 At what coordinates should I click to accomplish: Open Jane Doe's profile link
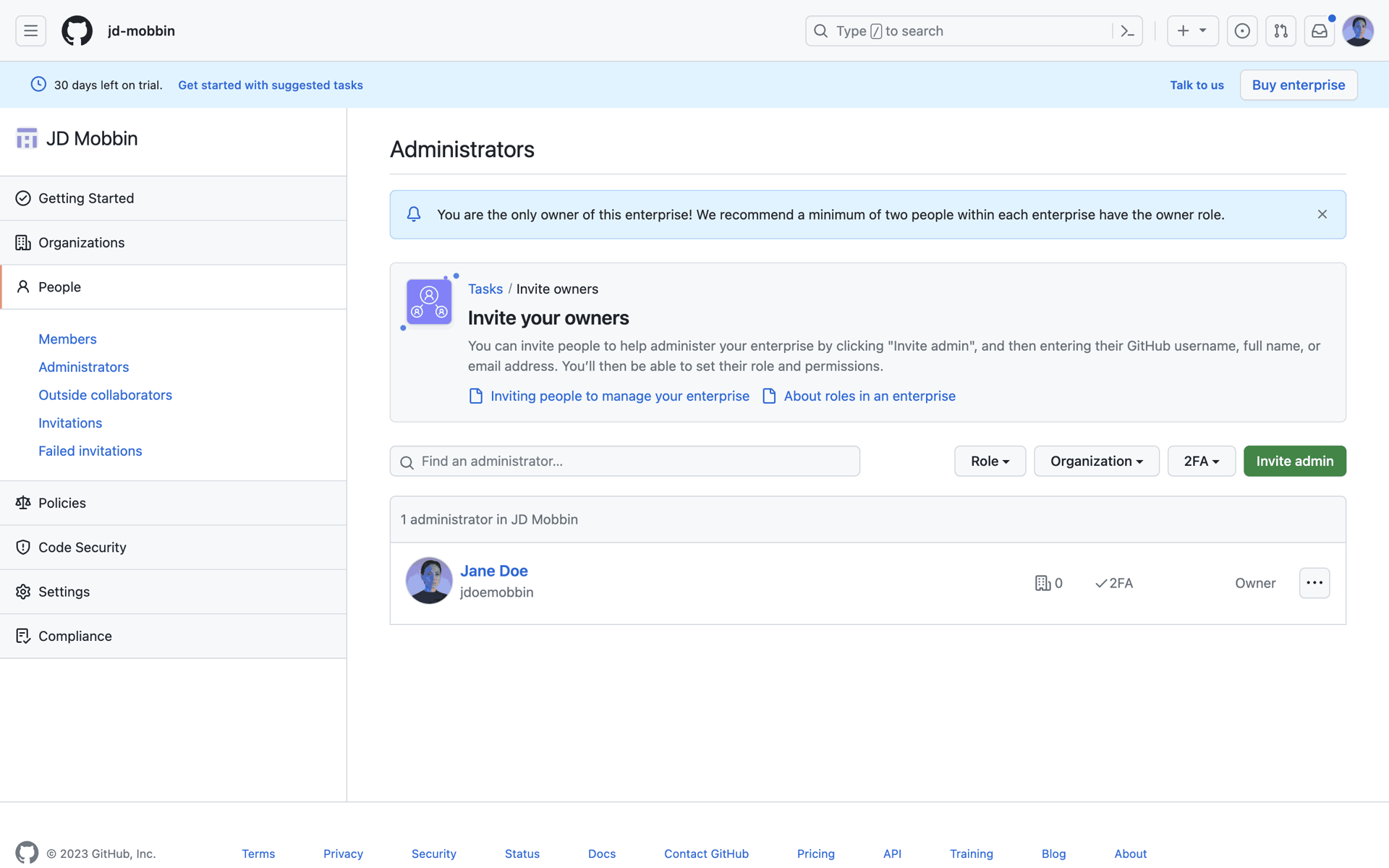click(494, 570)
